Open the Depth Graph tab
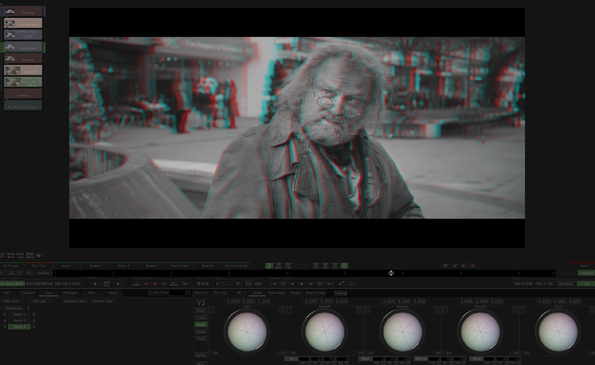This screenshot has width=595, height=365. click(x=179, y=266)
